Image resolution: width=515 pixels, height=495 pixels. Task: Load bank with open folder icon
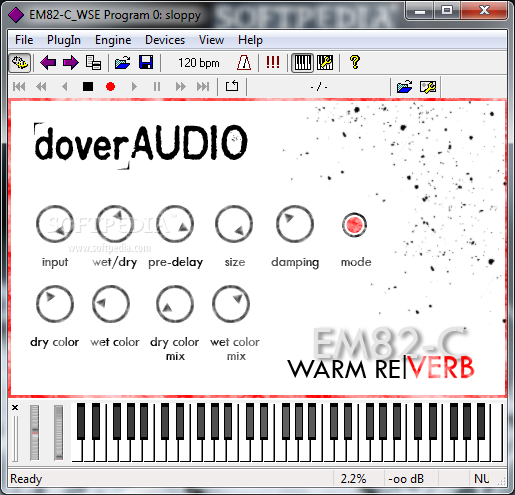123,63
